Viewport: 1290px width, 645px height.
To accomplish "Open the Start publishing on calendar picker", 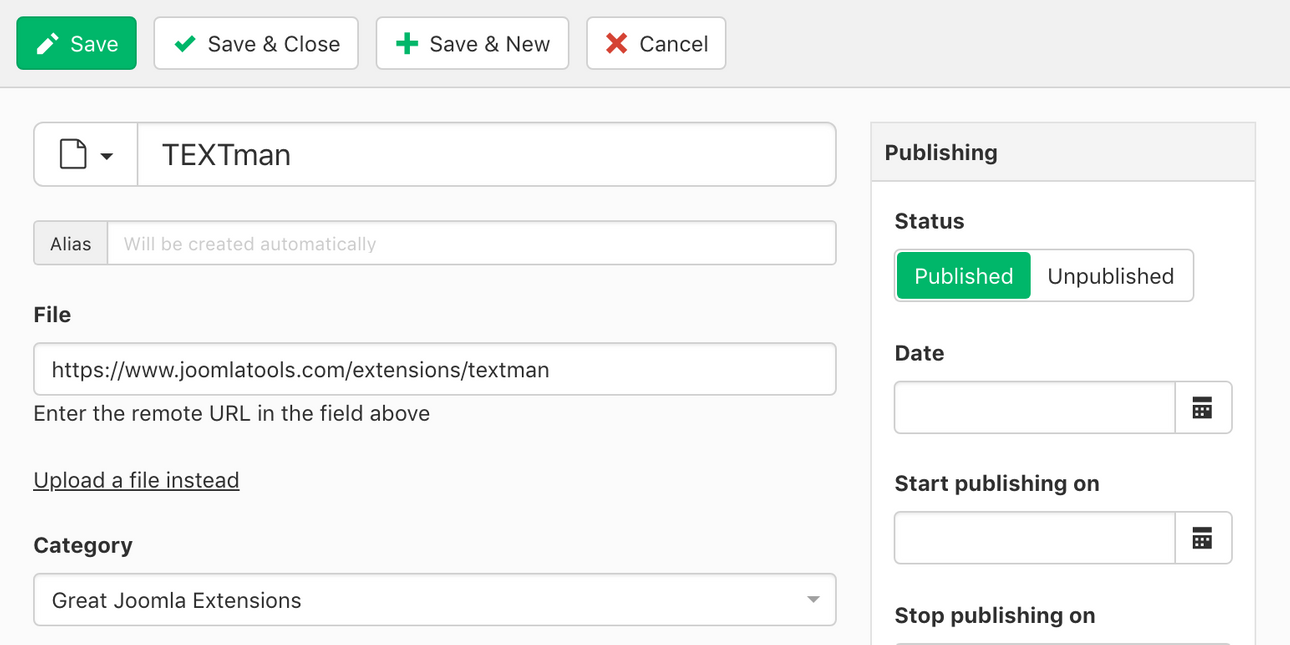I will tap(1203, 538).
